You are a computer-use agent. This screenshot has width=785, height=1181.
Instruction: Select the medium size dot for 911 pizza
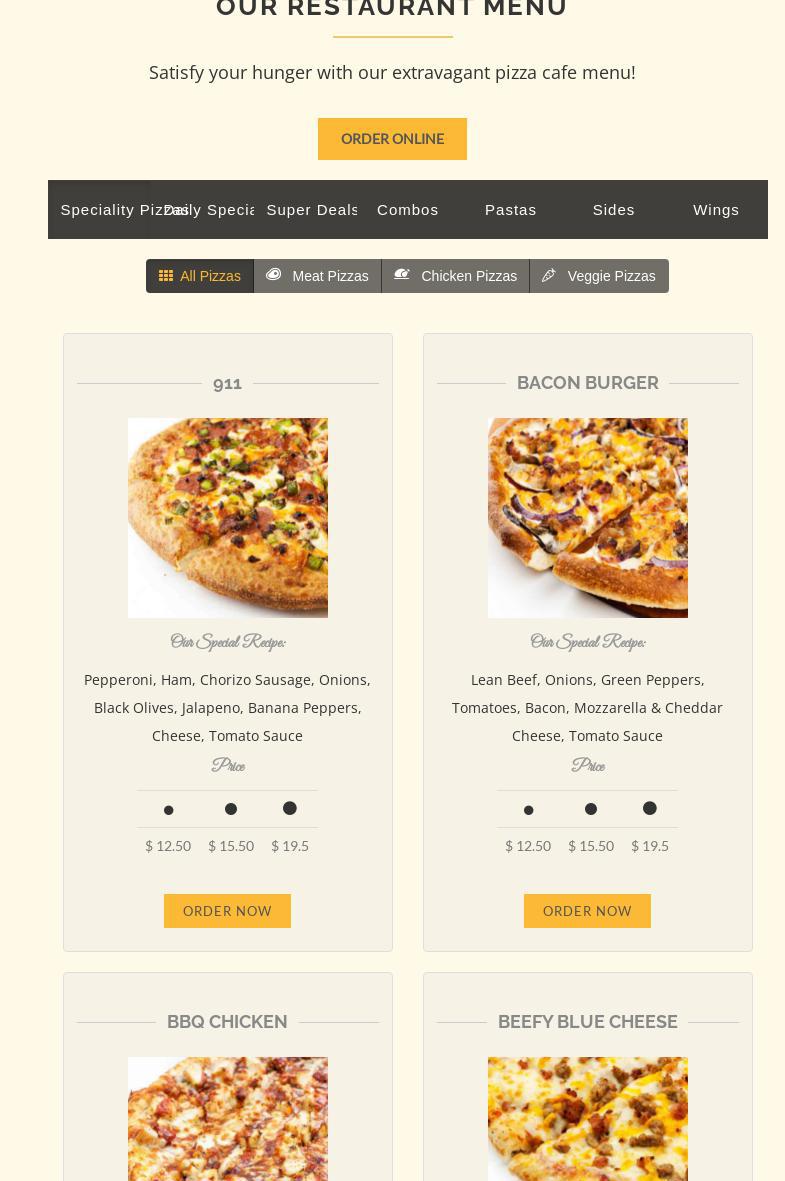231,809
